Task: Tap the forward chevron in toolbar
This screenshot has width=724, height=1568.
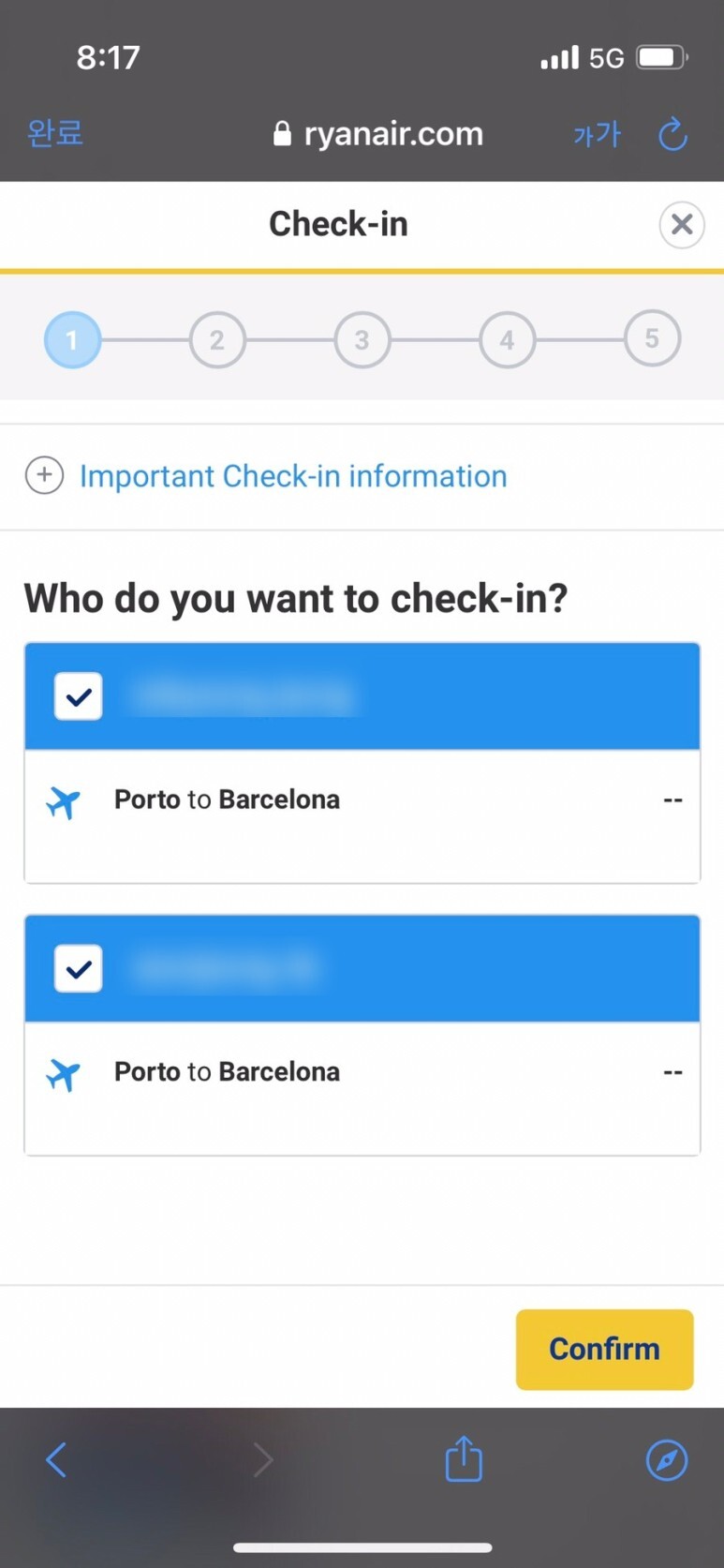Action: tap(263, 1459)
